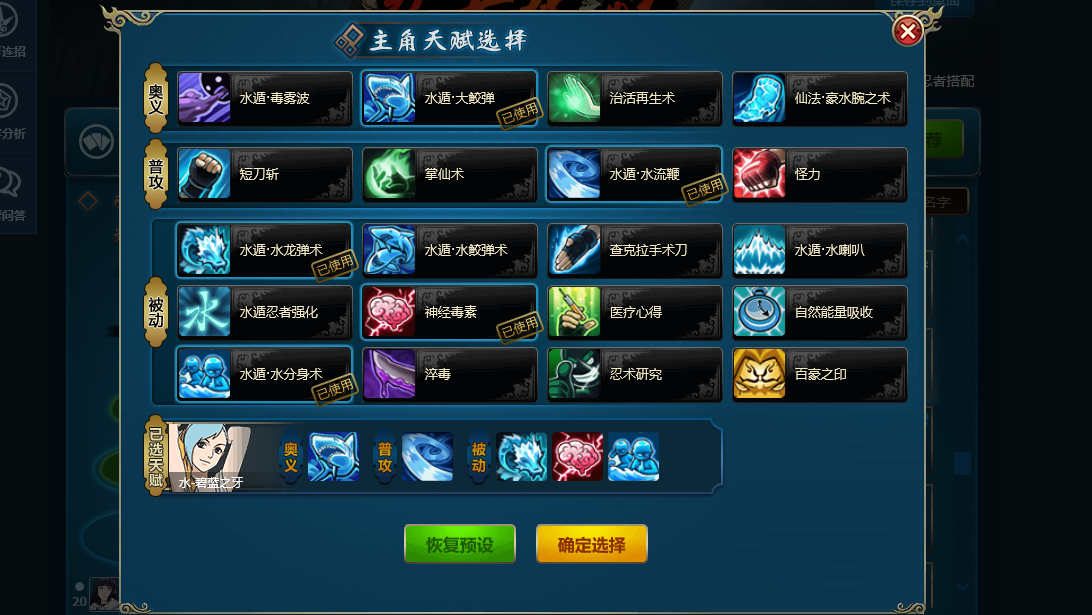Image resolution: width=1092 pixels, height=615 pixels.
Task: Select the red 怪力 fist icon
Action: point(759,174)
